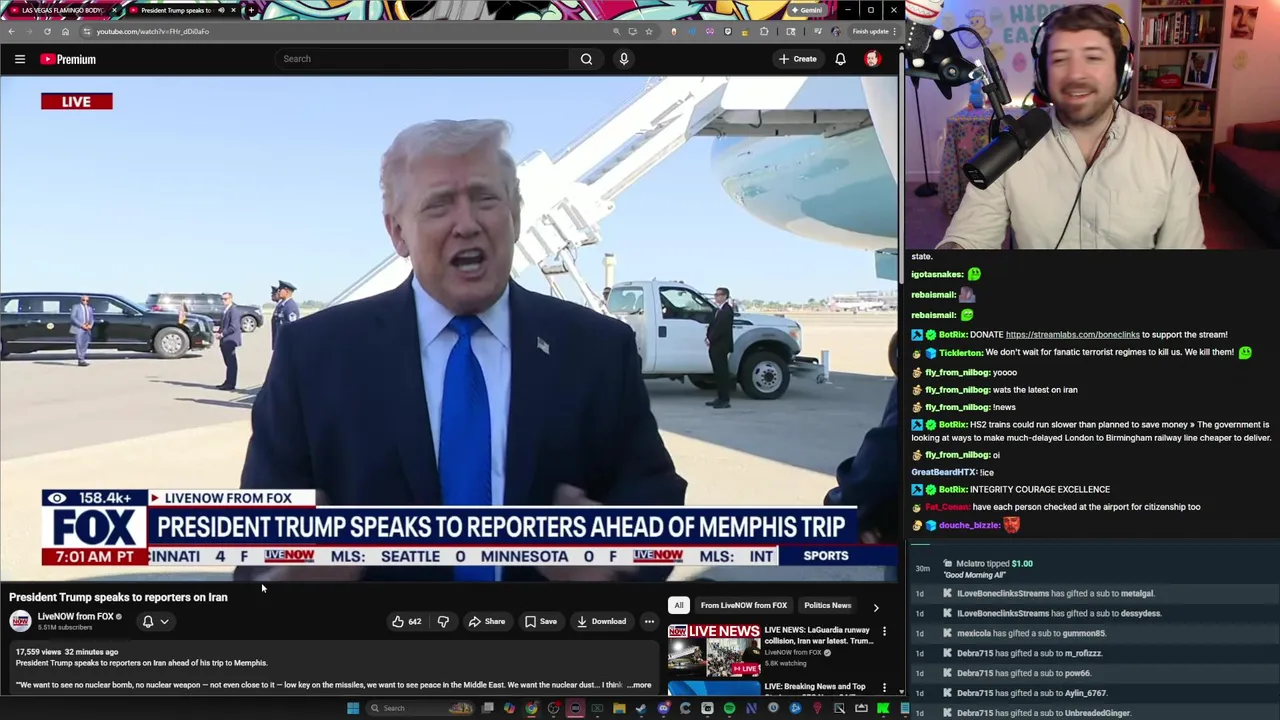Viewport: 1280px width, 720px height.
Task: Go to the browser home page
Action: tap(65, 31)
